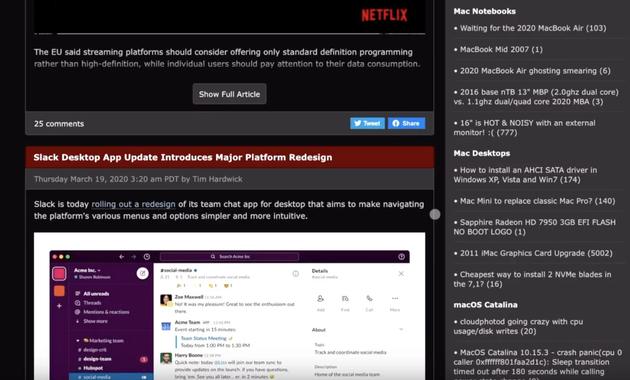Open 'cloudphotod going crazy with cpu' thread
Screen dimensions: 630x380
pos(518,326)
